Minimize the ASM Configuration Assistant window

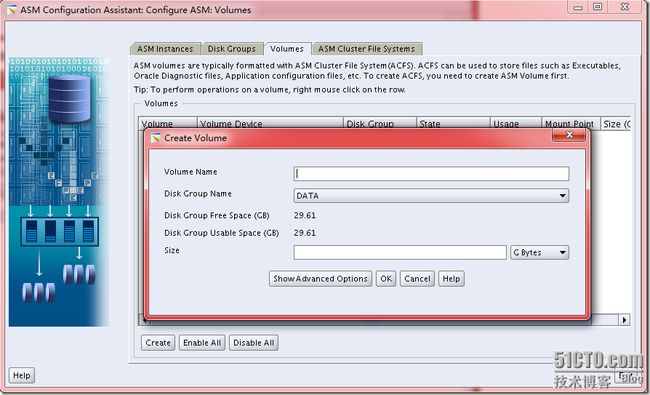pos(578,7)
